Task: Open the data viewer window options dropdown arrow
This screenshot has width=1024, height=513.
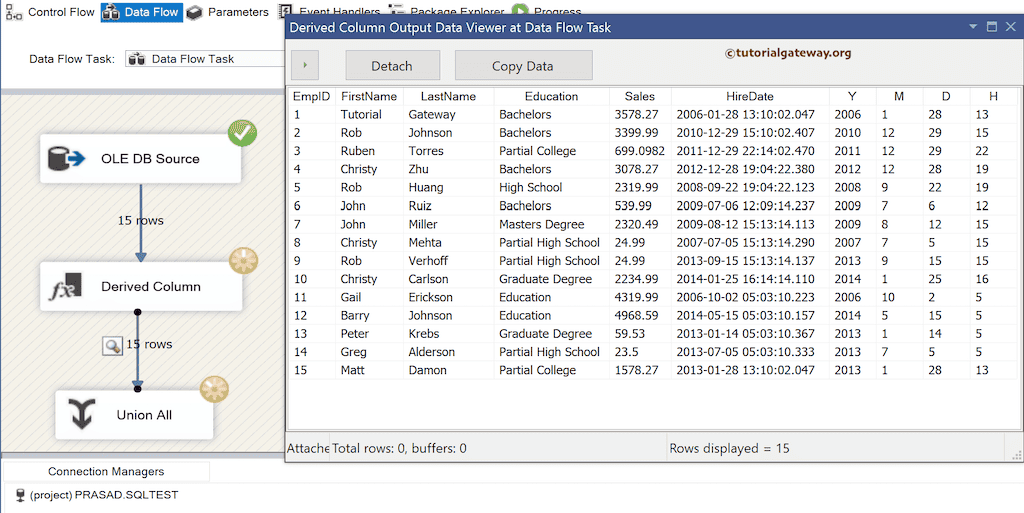Action: pyautogui.click(x=973, y=27)
